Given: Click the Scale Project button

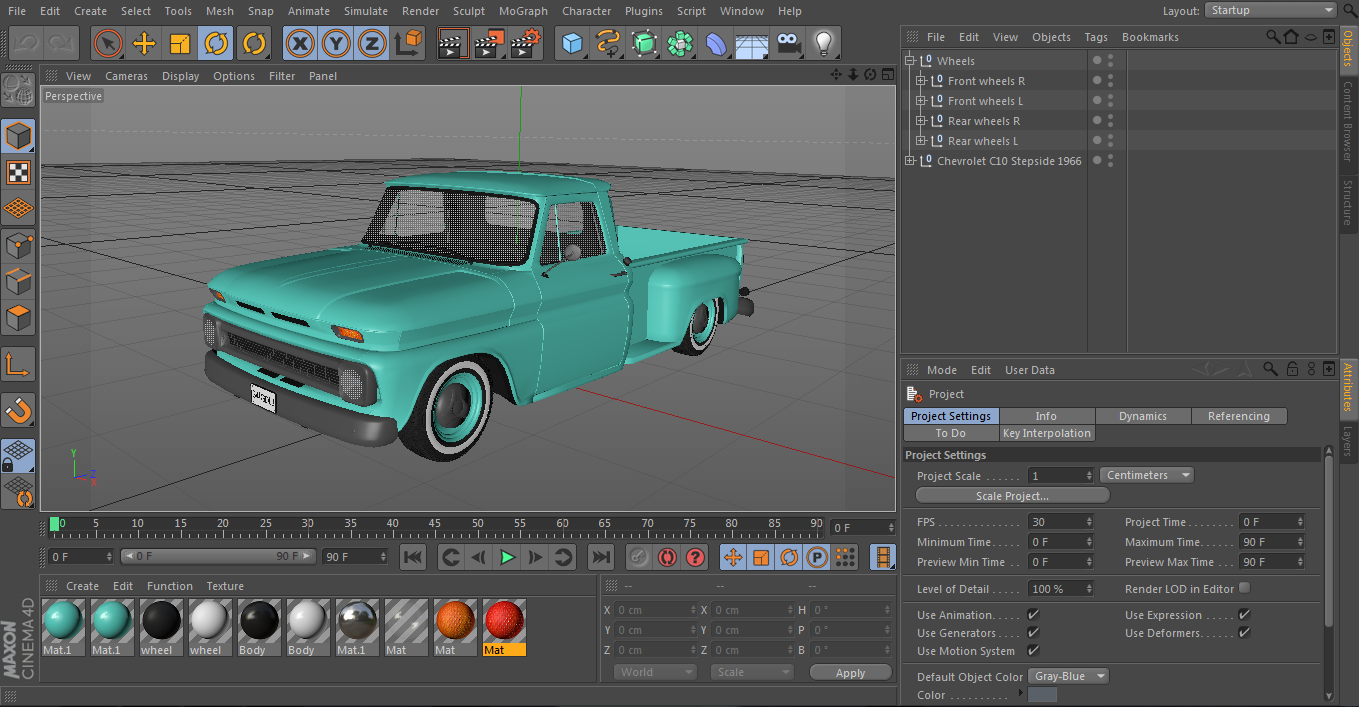Looking at the screenshot, I should (x=1012, y=496).
